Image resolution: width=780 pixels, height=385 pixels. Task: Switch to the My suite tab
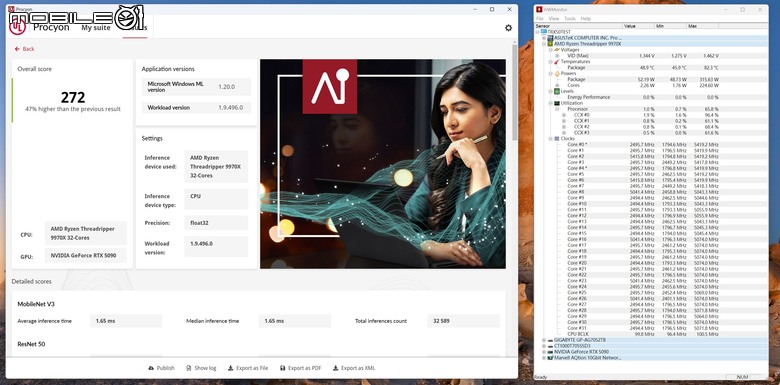97,28
